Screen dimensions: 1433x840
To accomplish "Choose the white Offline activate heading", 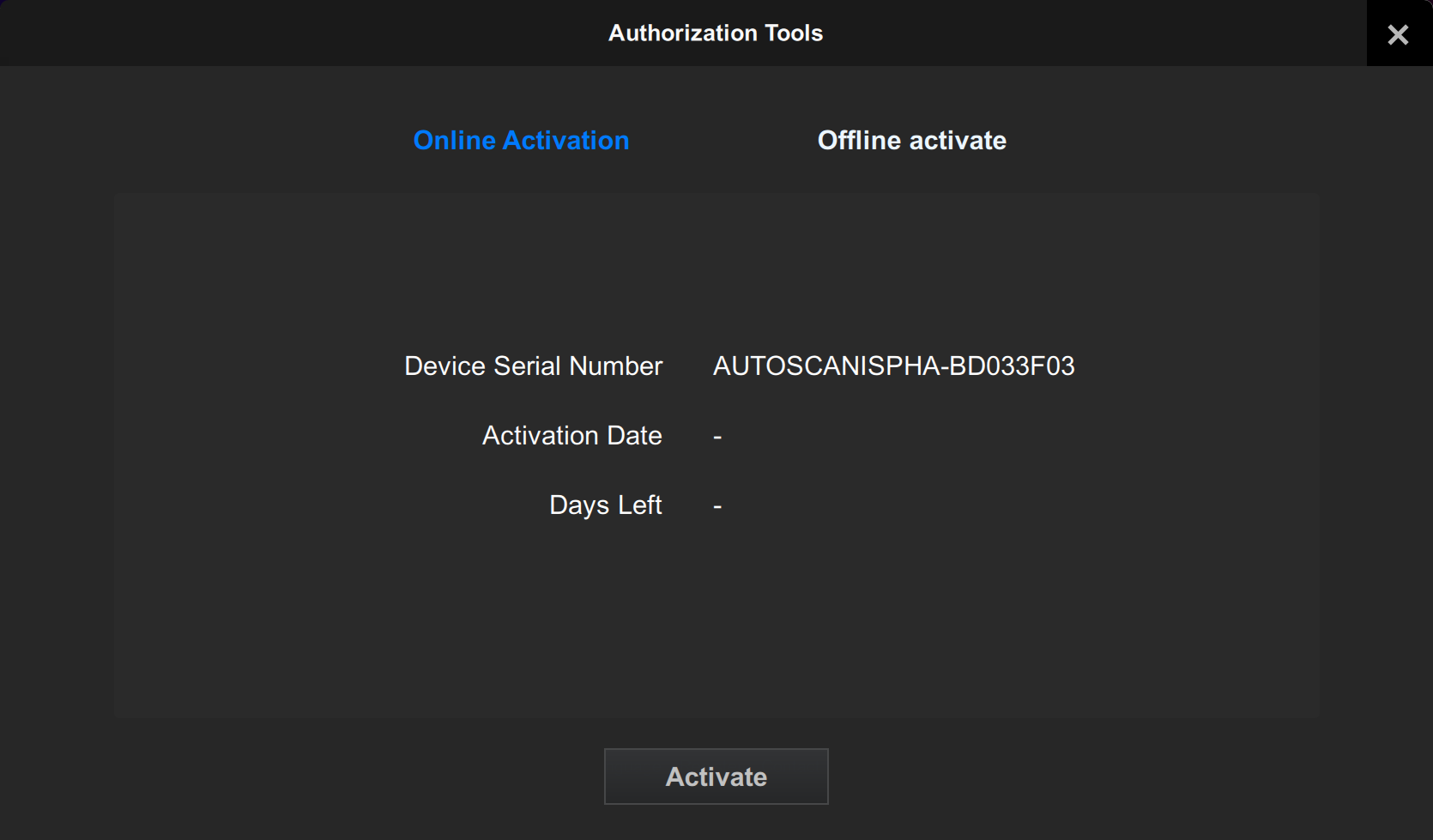I will tap(911, 140).
